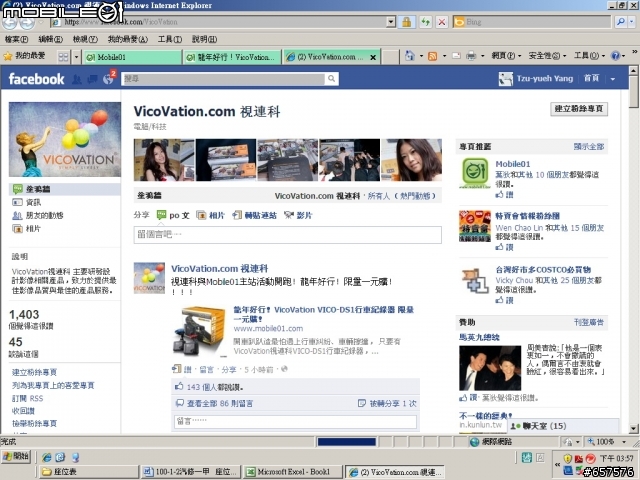Click 刊登廣告 link in sponsored section

tap(589, 322)
